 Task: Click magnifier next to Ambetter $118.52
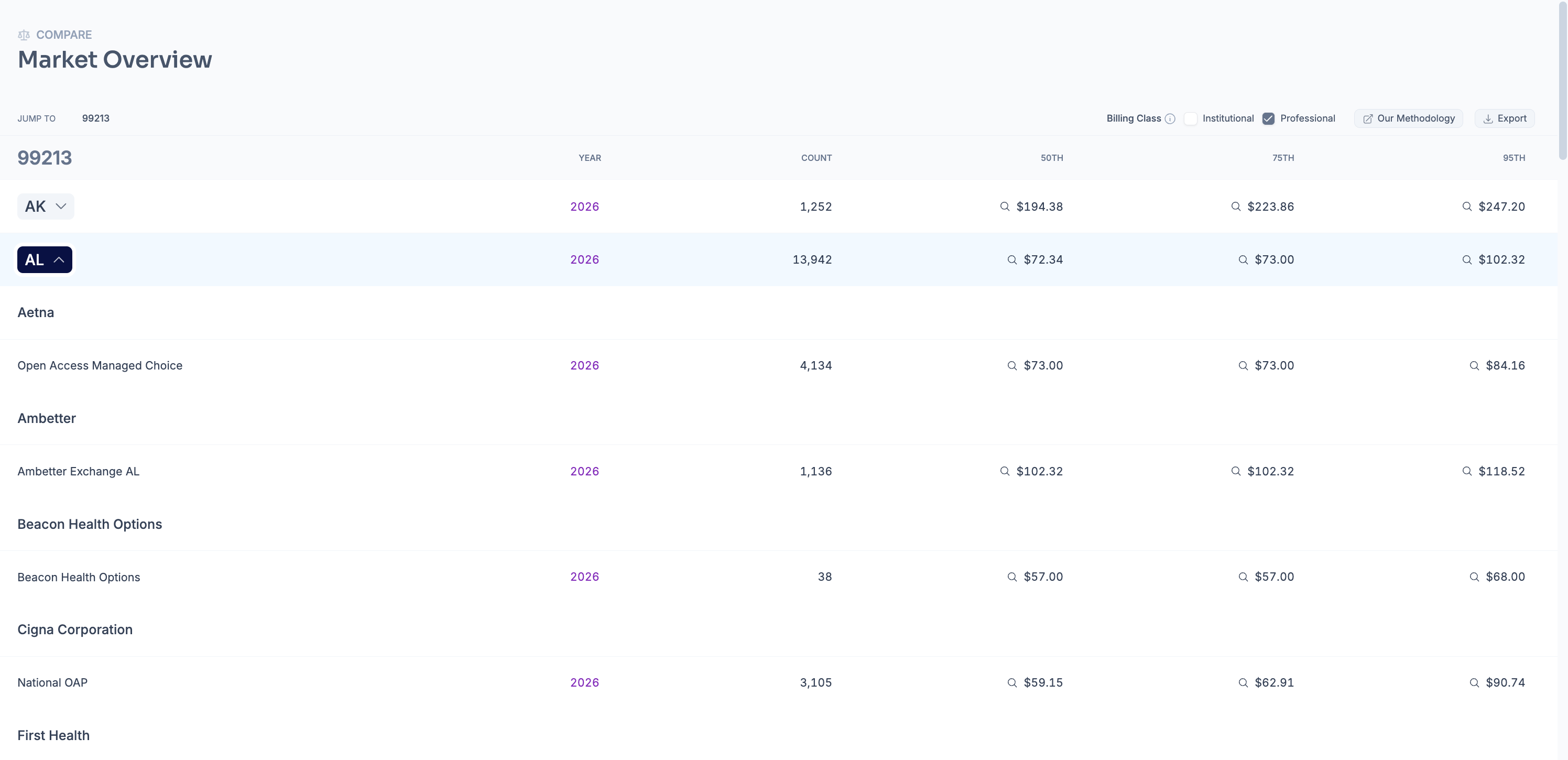[x=1467, y=471]
